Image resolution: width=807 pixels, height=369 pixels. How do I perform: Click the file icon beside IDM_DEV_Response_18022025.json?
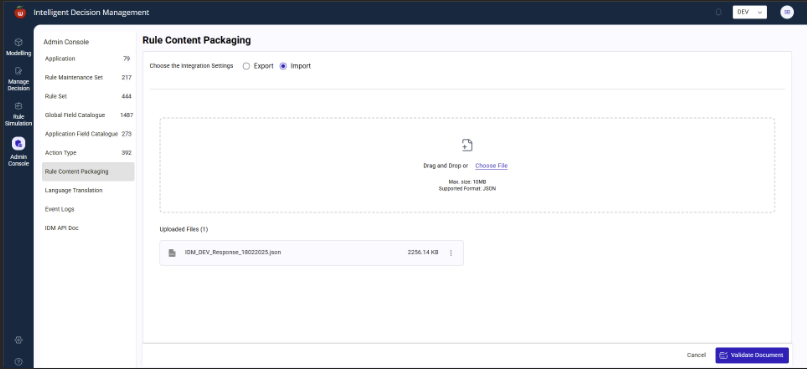point(172,253)
